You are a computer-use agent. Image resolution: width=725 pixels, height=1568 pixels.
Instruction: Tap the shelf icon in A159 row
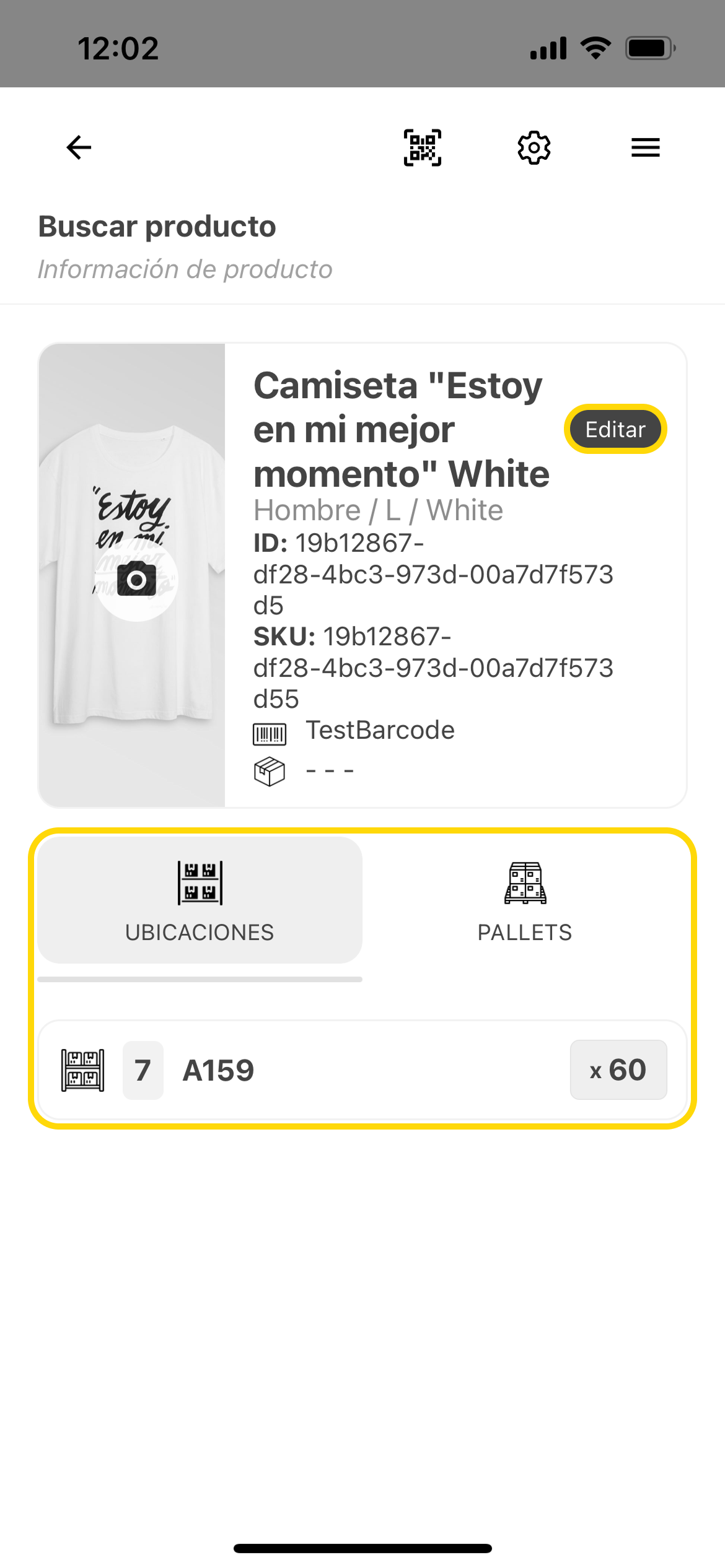(x=83, y=1070)
